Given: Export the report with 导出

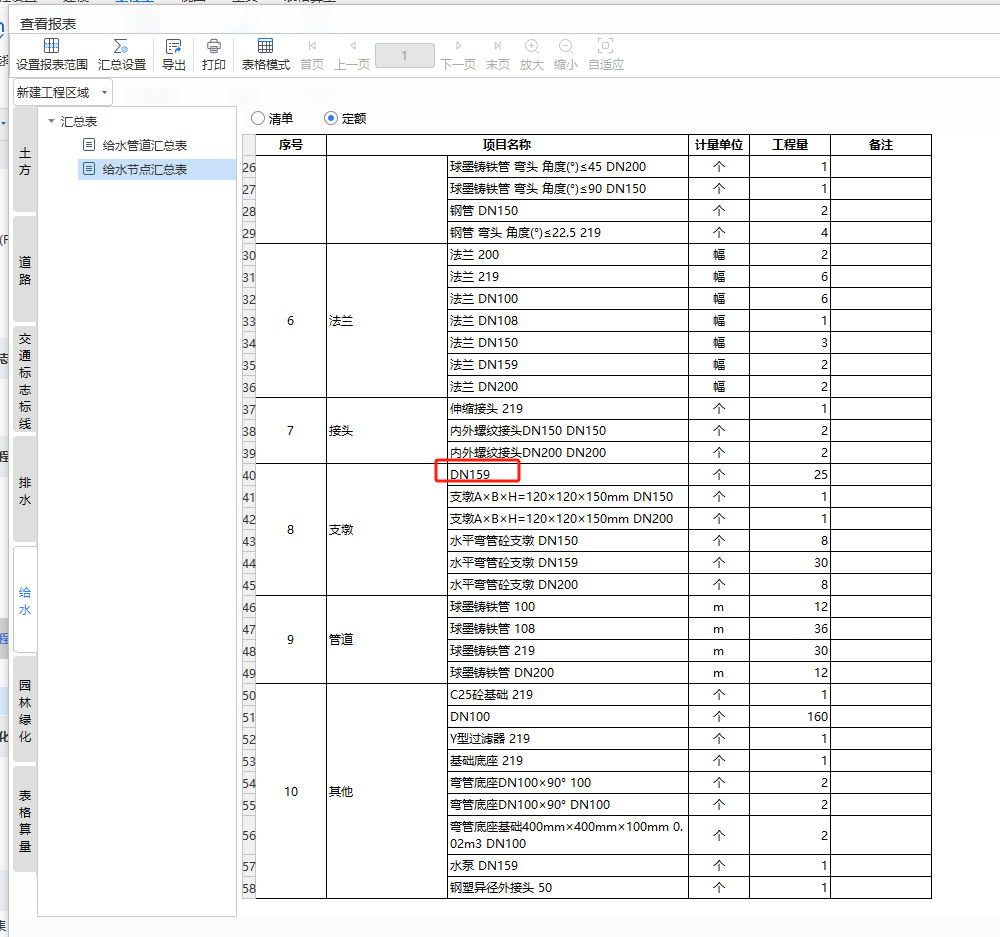Looking at the screenshot, I should click(x=173, y=54).
